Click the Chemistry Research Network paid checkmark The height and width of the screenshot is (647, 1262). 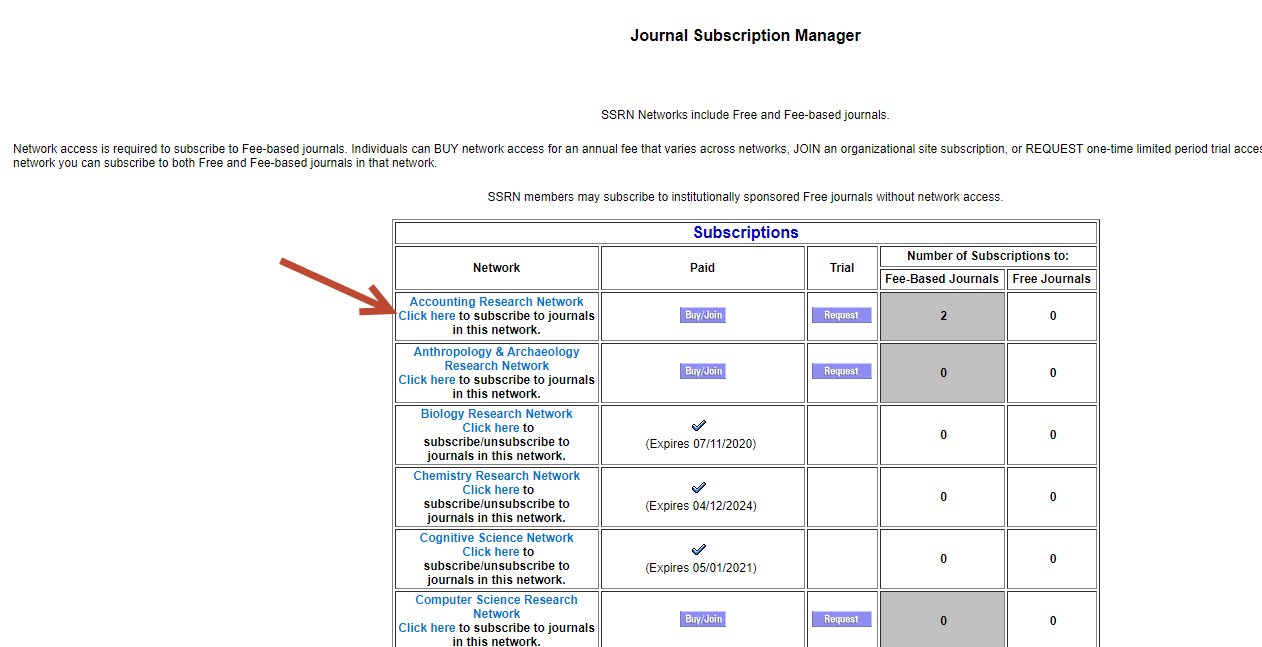click(x=699, y=488)
